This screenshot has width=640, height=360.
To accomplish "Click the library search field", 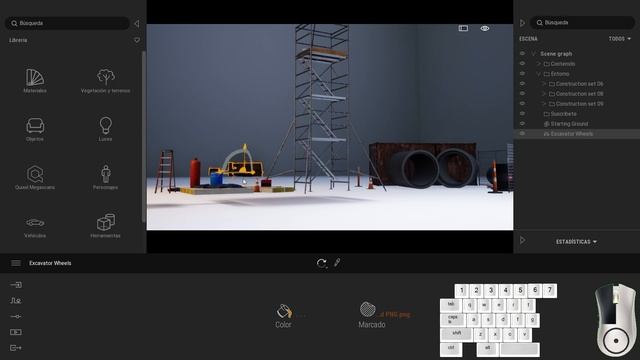I will [67, 23].
